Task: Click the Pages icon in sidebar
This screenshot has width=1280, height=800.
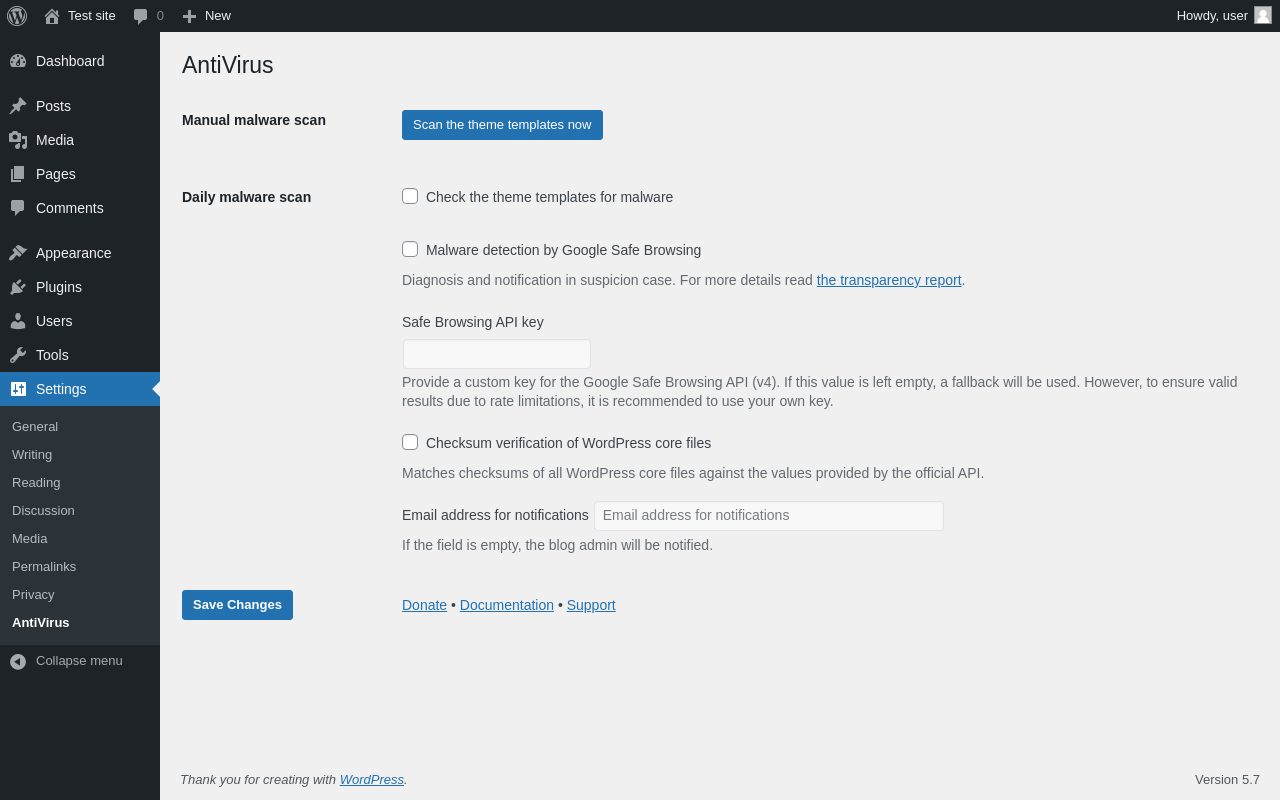Action: (18, 174)
